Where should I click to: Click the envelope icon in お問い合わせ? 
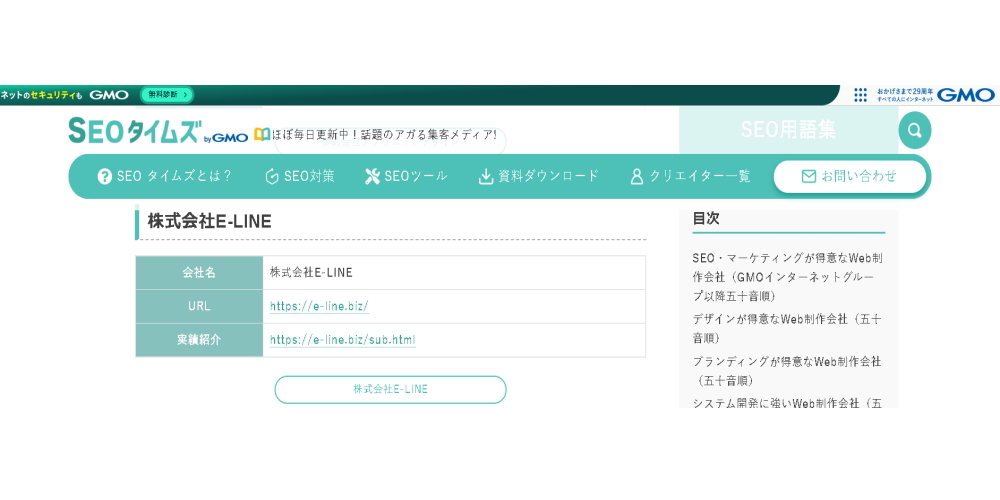click(809, 176)
